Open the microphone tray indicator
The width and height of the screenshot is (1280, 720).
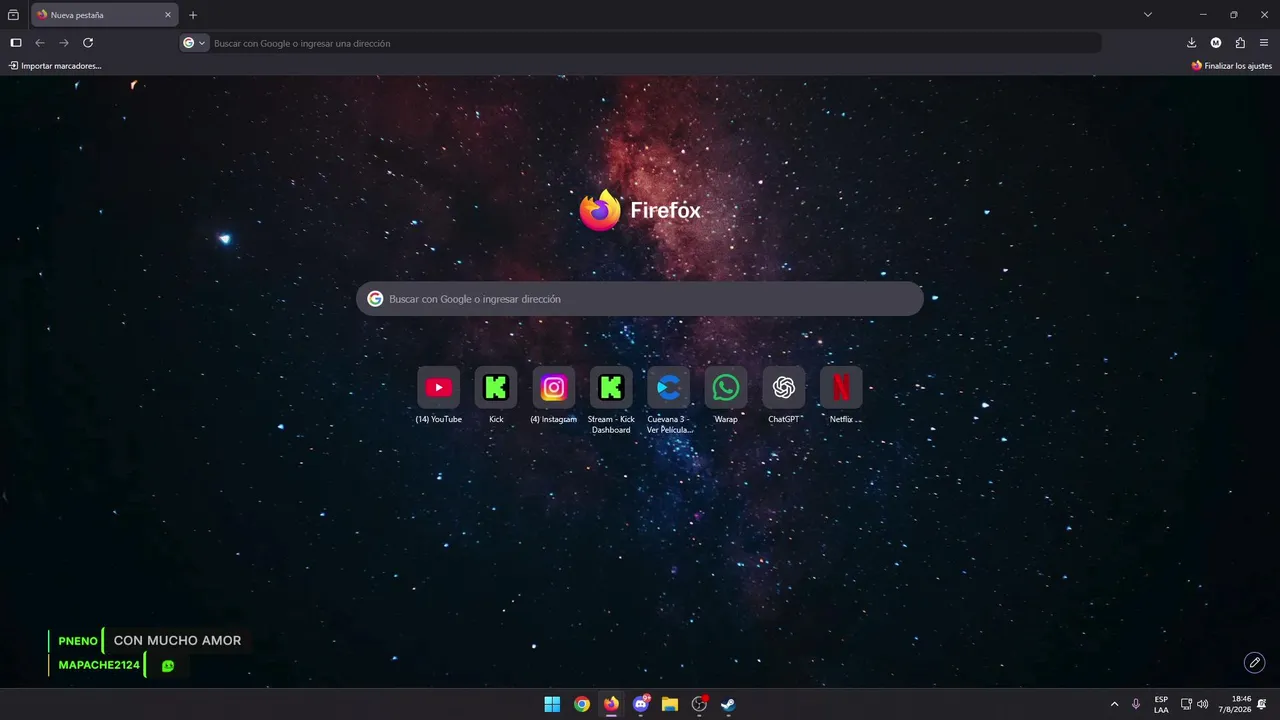(x=1136, y=704)
